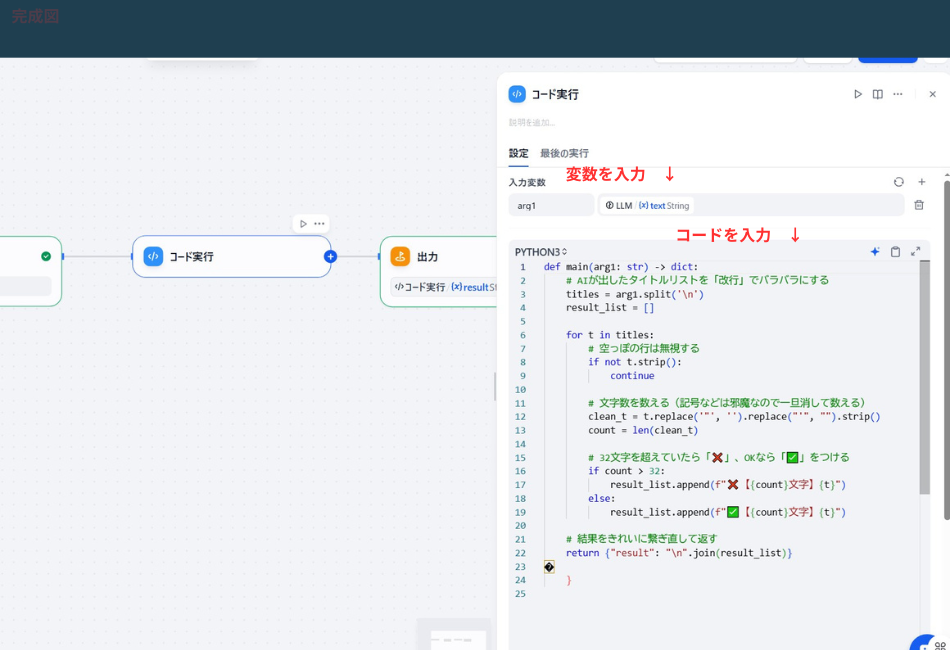Open the three-dot menu in panel header
This screenshot has height=650, width=950.
click(899, 94)
